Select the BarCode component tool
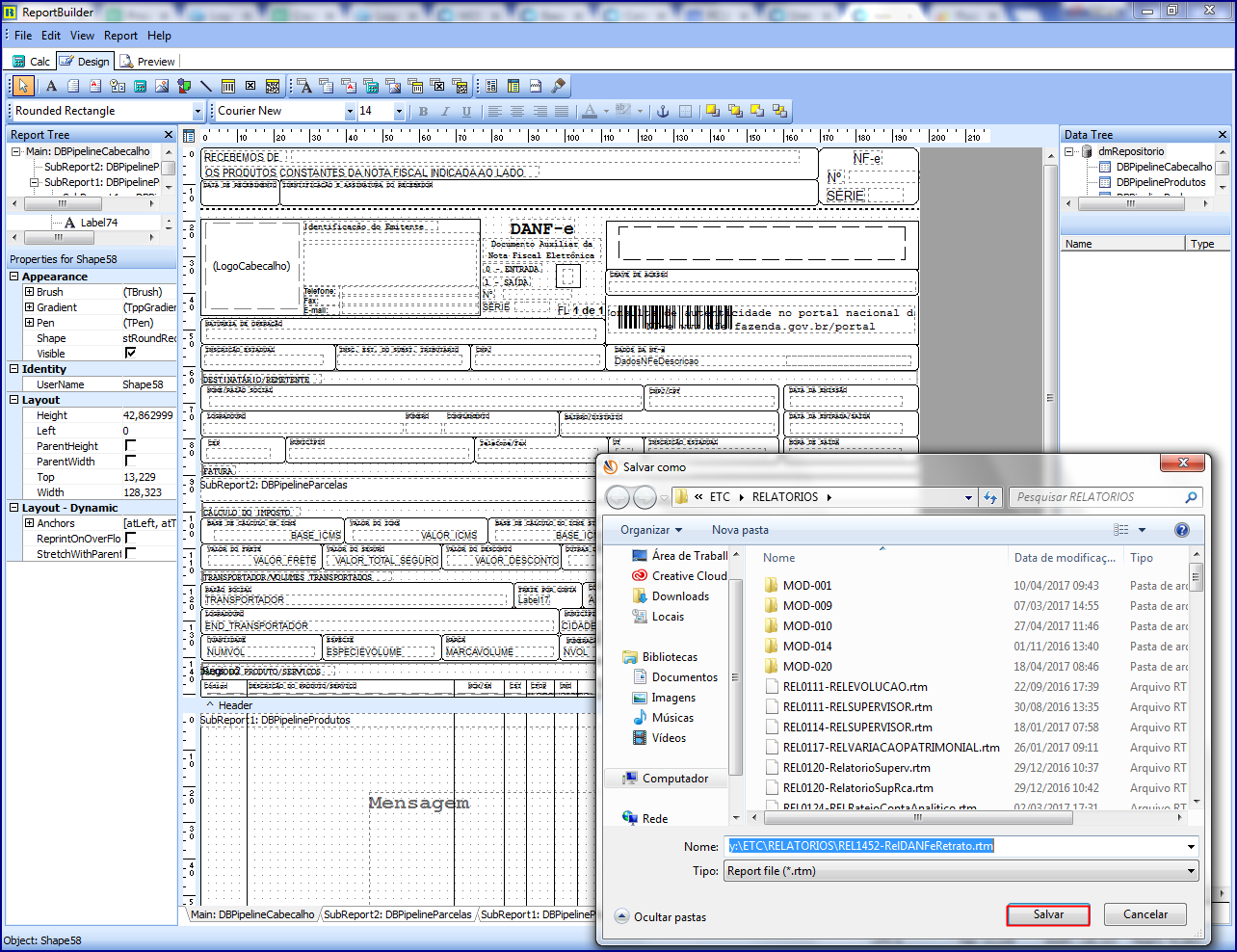The image size is (1237, 952). tap(228, 86)
